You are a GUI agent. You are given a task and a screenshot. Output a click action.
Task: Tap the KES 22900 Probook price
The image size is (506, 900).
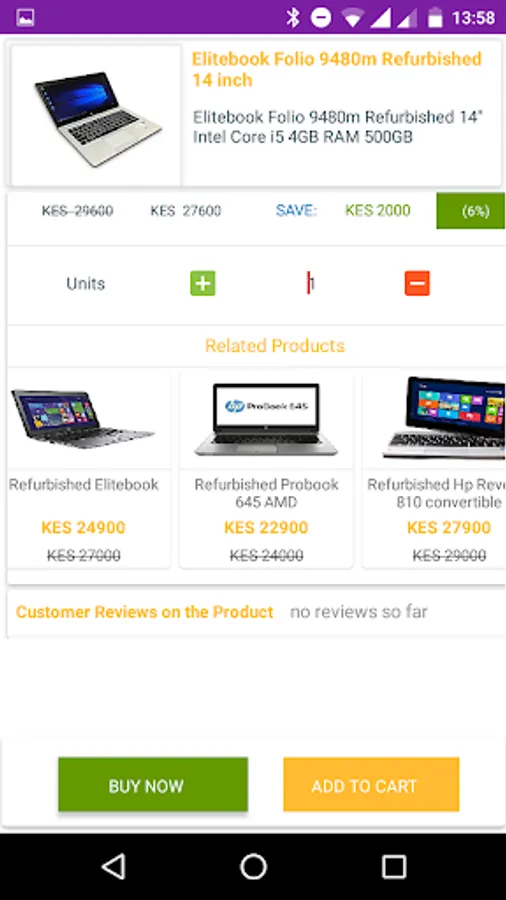[266, 527]
